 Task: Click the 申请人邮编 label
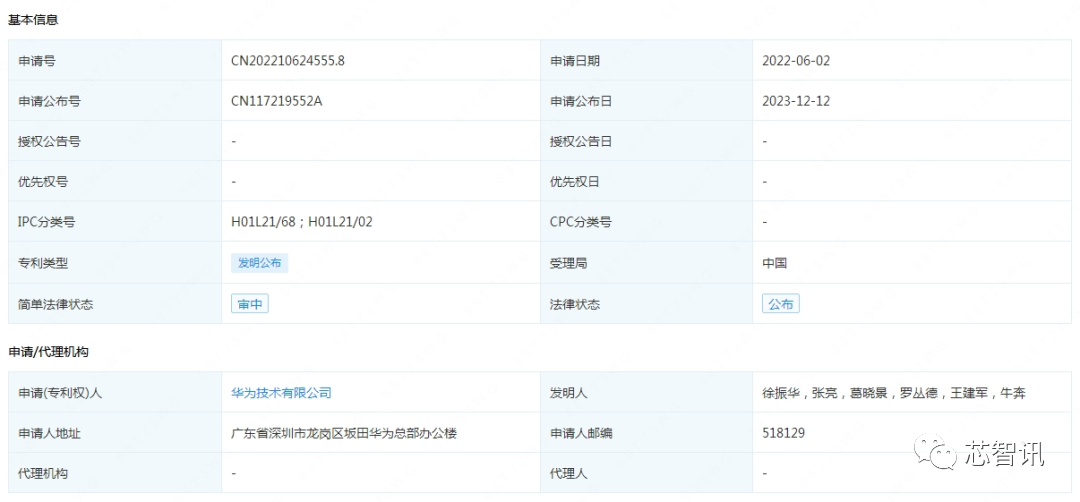581,433
